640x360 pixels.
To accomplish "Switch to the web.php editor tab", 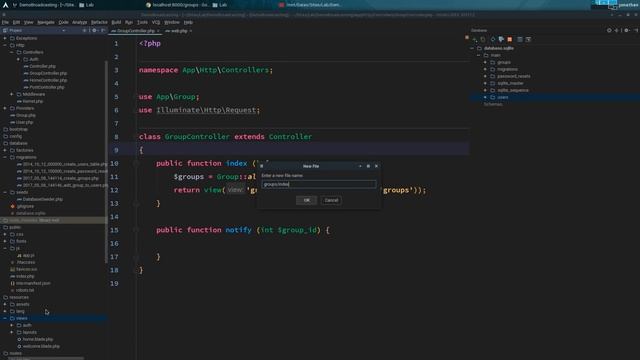I will (178, 31).
